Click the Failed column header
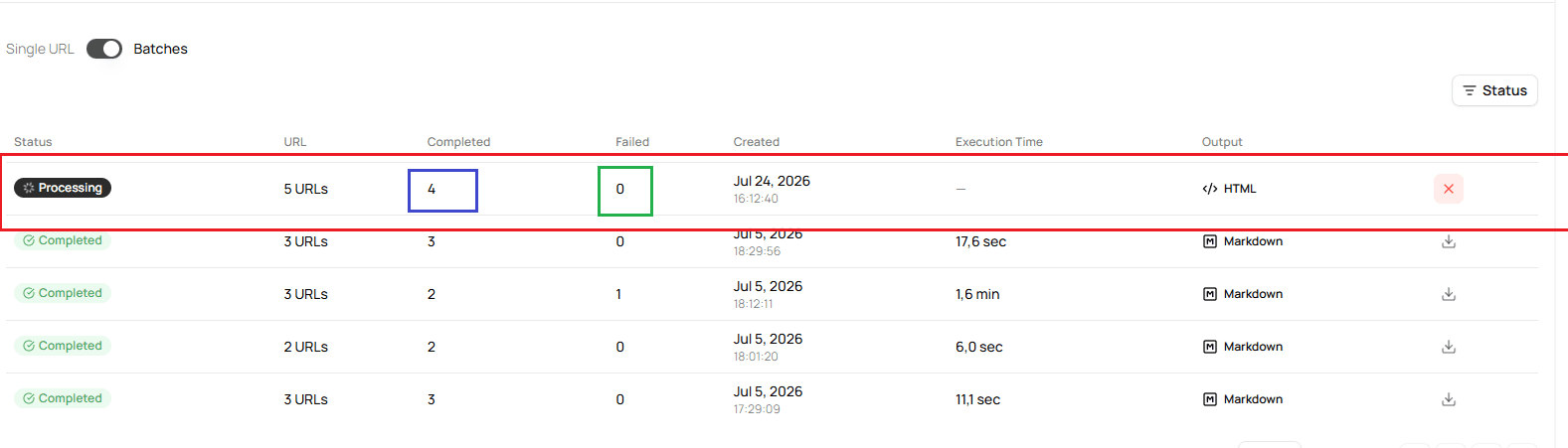Screen dimensions: 1568x448 [x=632, y=142]
